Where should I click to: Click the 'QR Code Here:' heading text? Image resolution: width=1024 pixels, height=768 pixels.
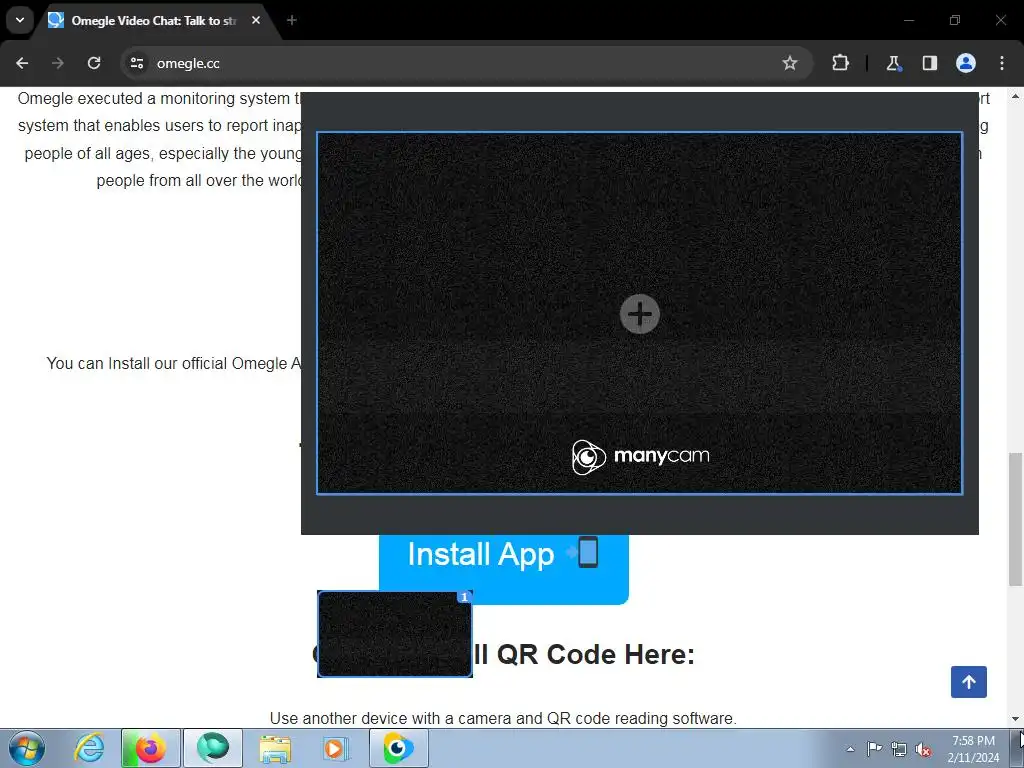[596, 654]
